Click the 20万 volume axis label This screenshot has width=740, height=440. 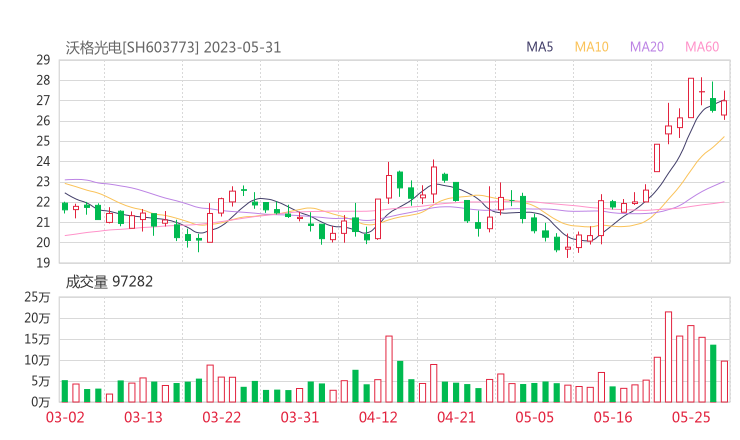pyautogui.click(x=37, y=318)
